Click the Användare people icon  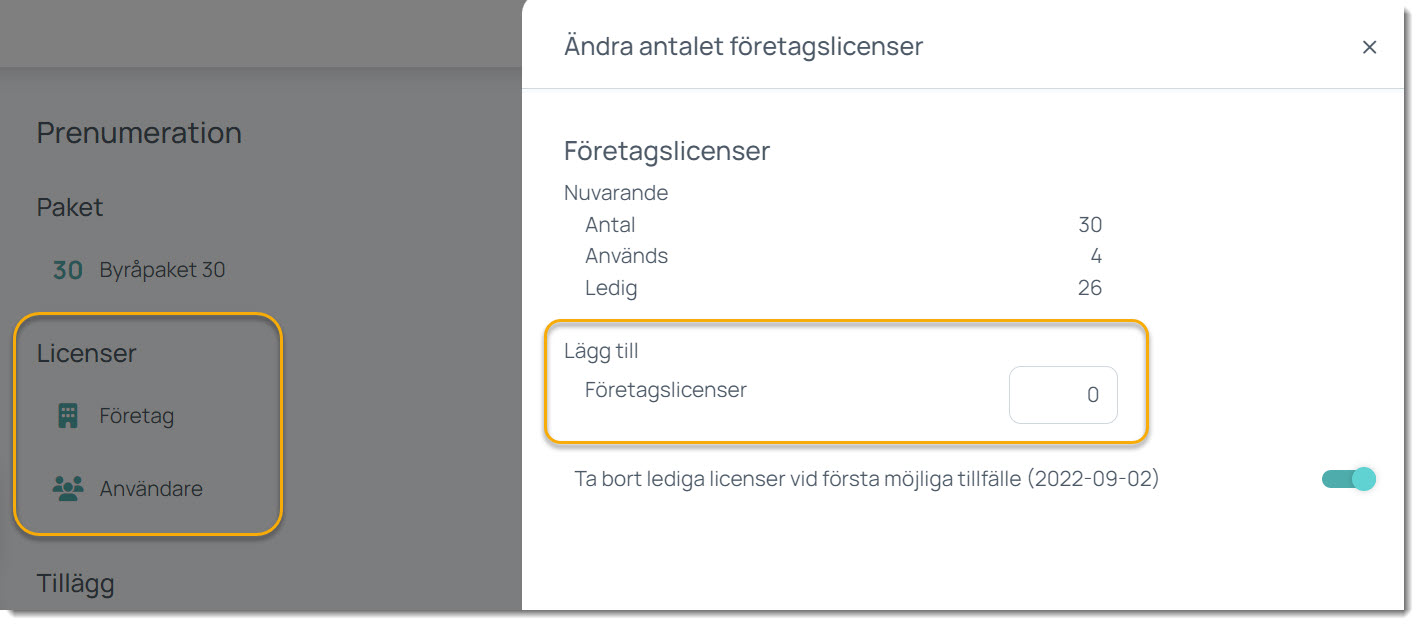(x=68, y=489)
